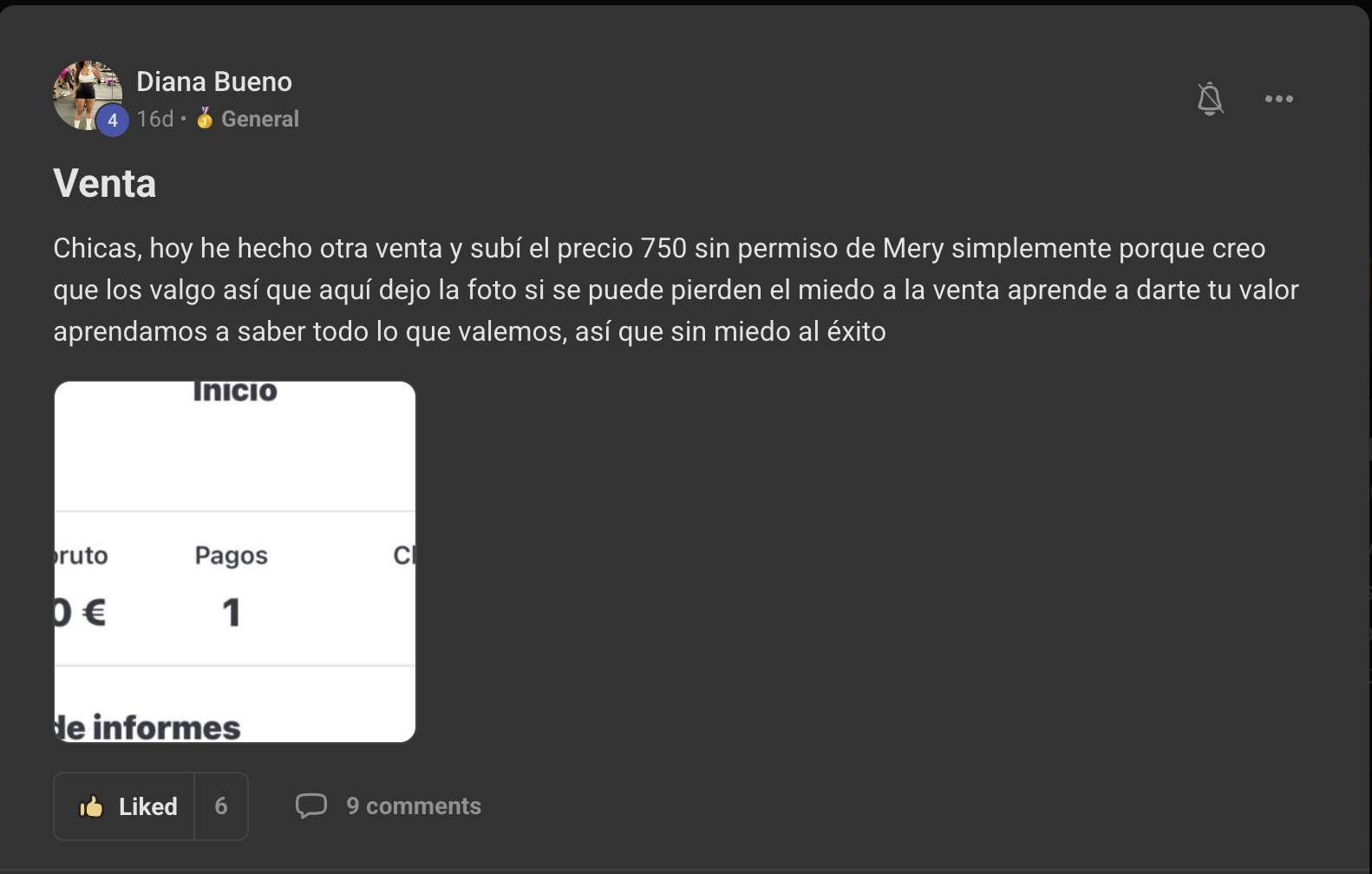Screen dimensions: 1372x874
Task: Open the post options dropdown menu
Action: pos(1278,99)
